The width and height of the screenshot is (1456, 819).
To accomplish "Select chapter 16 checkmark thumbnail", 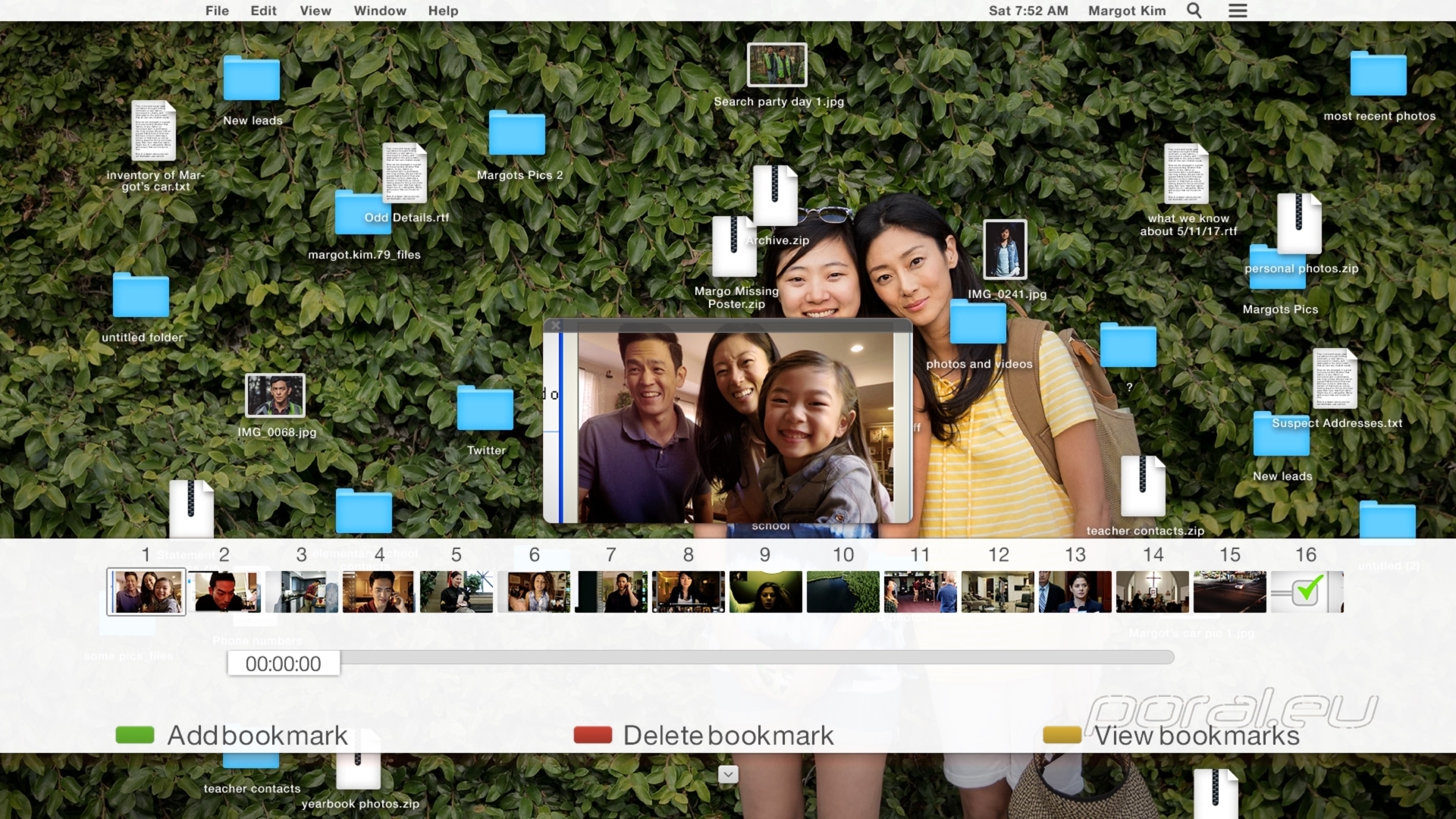I will 1307,592.
